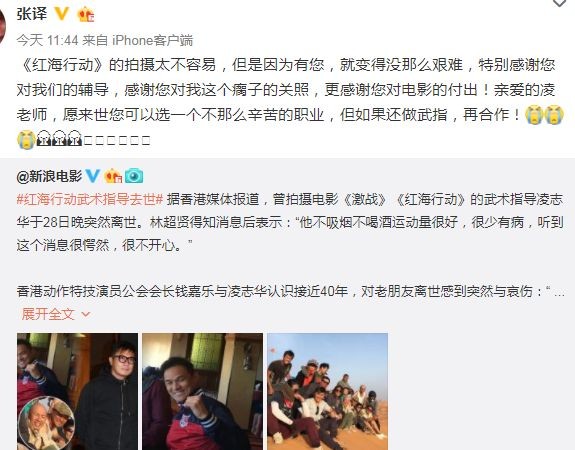Viewport: 575px width, 450px height.
Task: Open the 张译 user profile name
Action: [x=32, y=14]
